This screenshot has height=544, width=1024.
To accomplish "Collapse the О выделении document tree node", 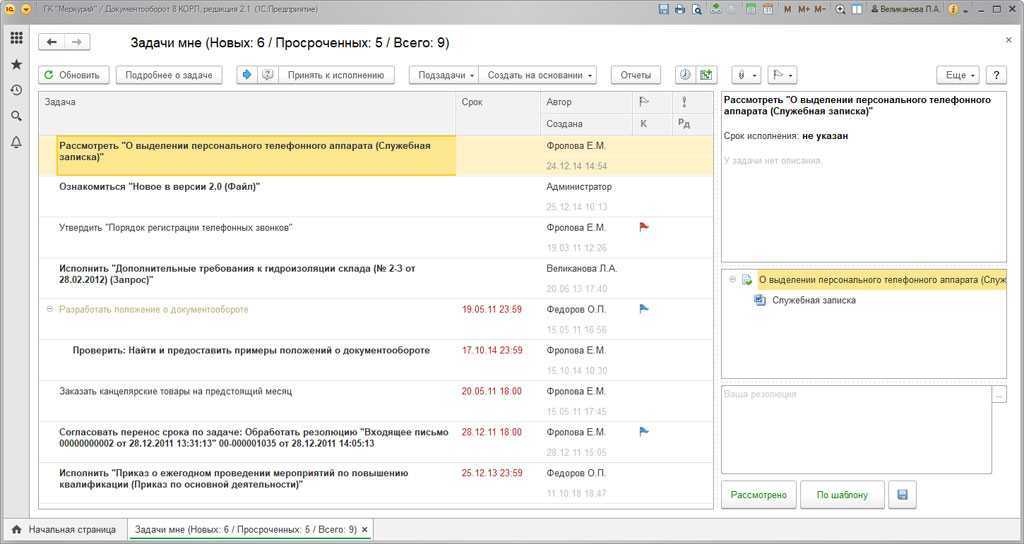I will point(732,280).
